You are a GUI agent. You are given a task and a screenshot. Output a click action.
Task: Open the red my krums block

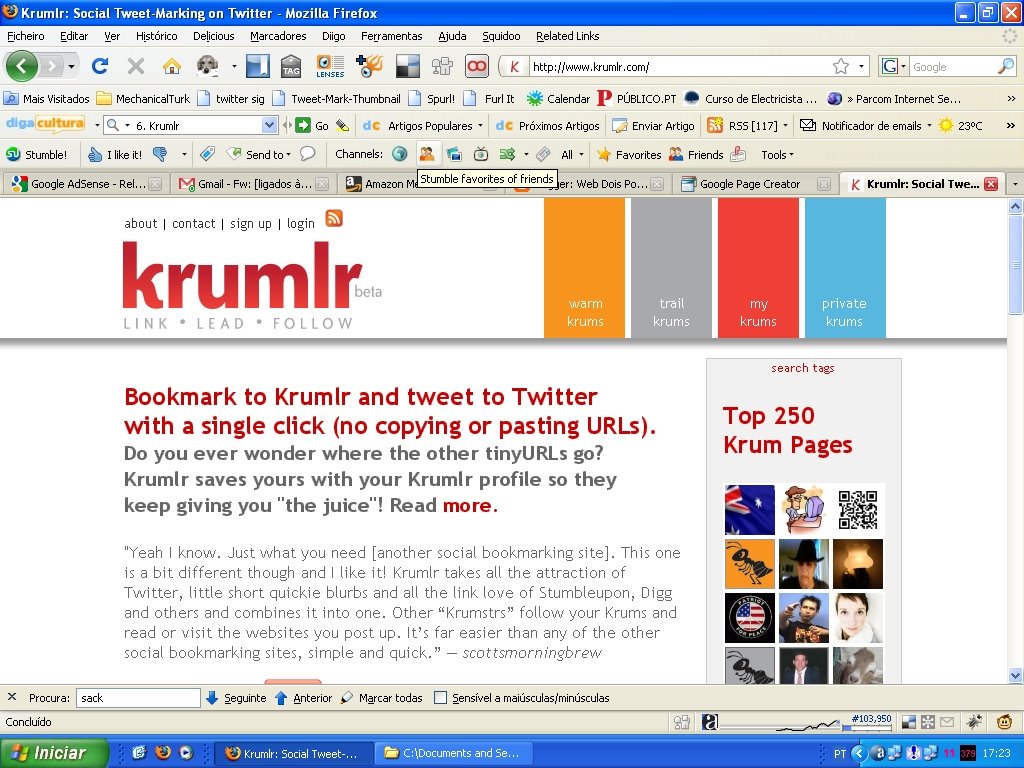coord(758,268)
